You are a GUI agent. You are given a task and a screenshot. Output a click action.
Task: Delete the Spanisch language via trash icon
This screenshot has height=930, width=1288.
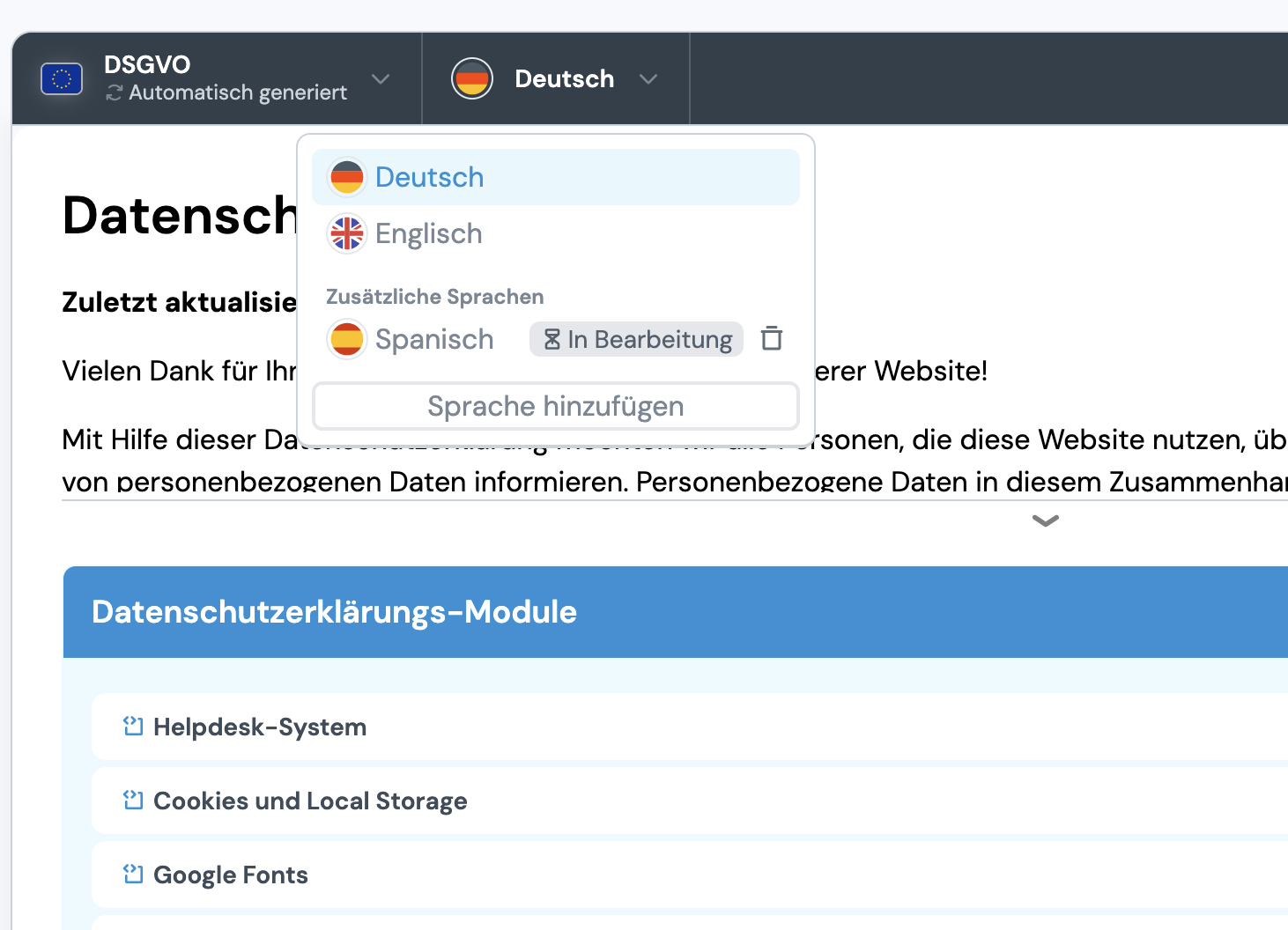pos(772,338)
